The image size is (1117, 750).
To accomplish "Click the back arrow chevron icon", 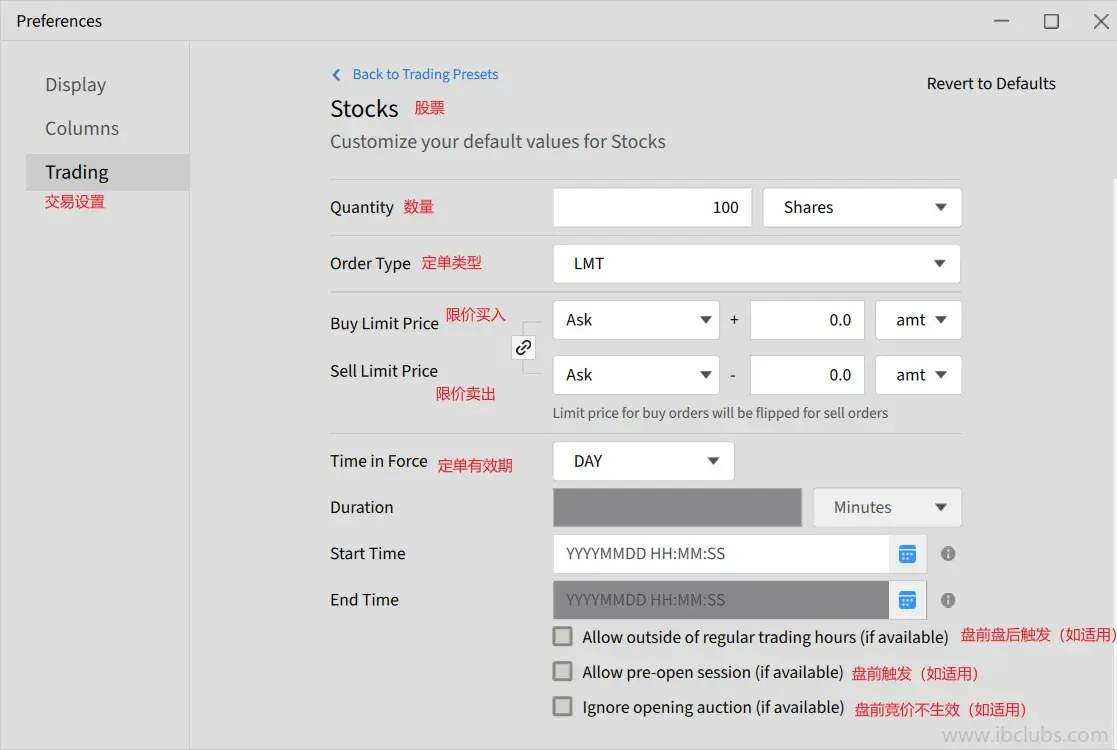I will point(337,75).
